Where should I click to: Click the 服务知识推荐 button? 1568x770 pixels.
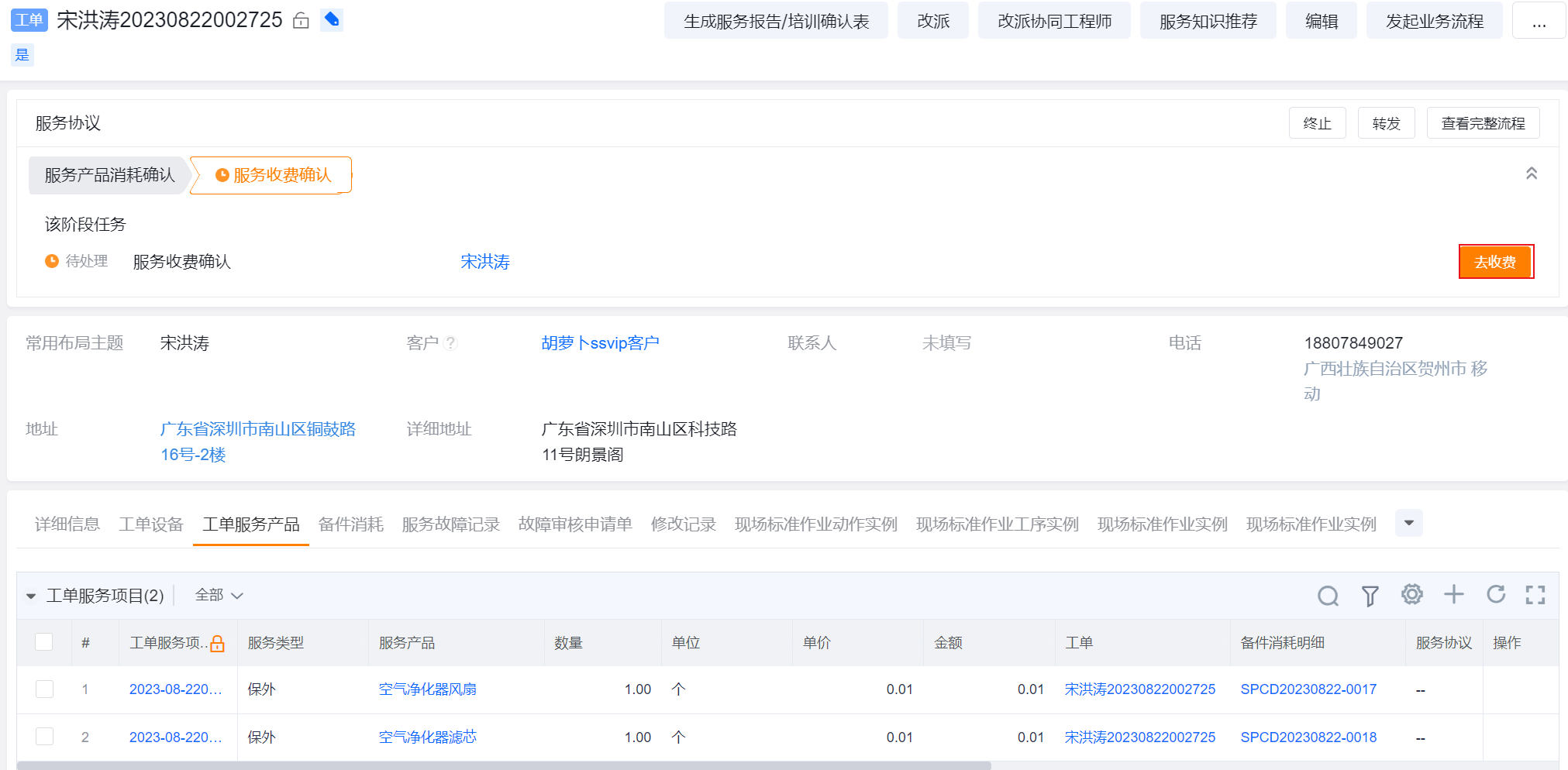tap(1208, 21)
